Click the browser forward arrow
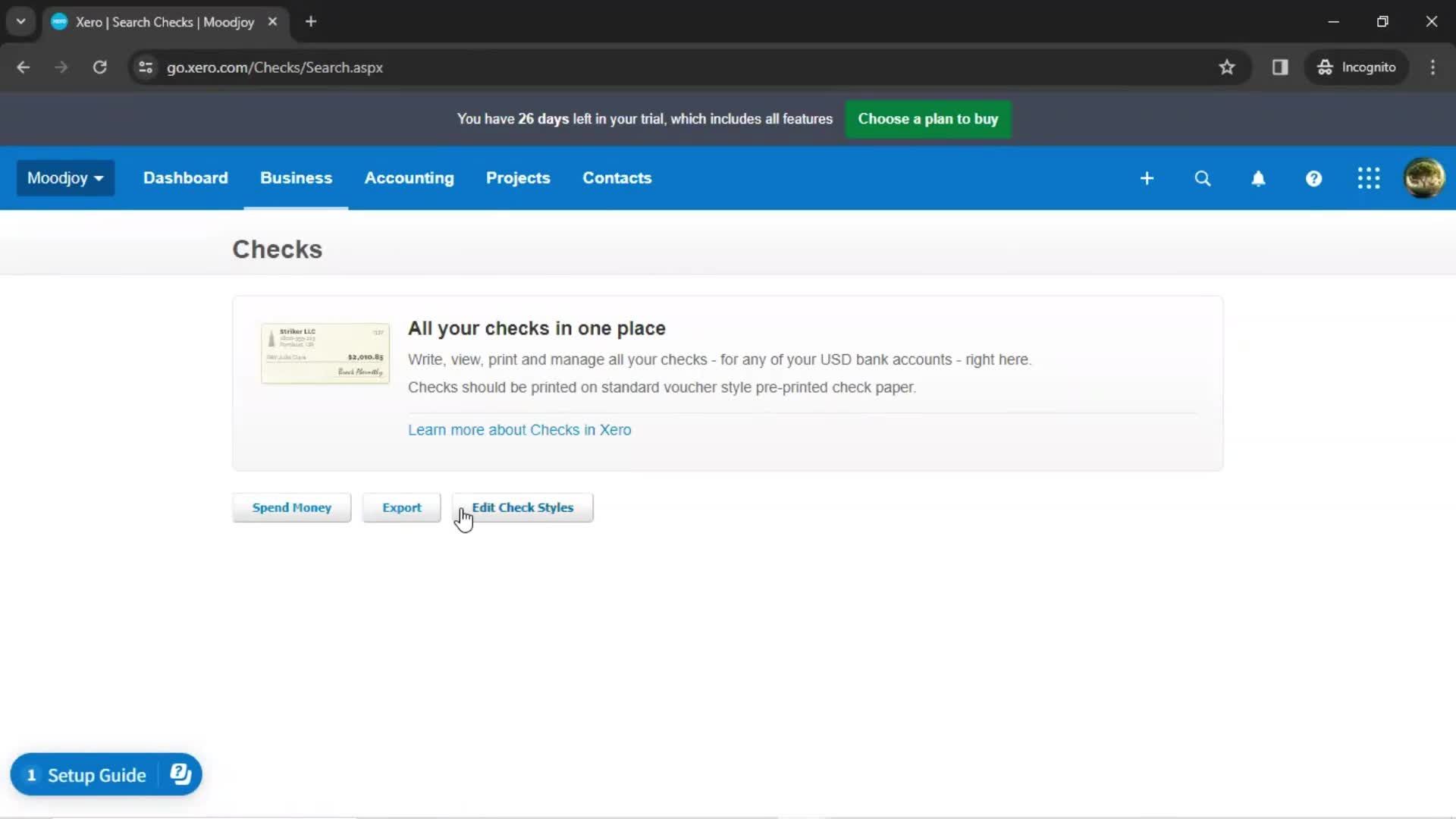The width and height of the screenshot is (1456, 819). 61,67
